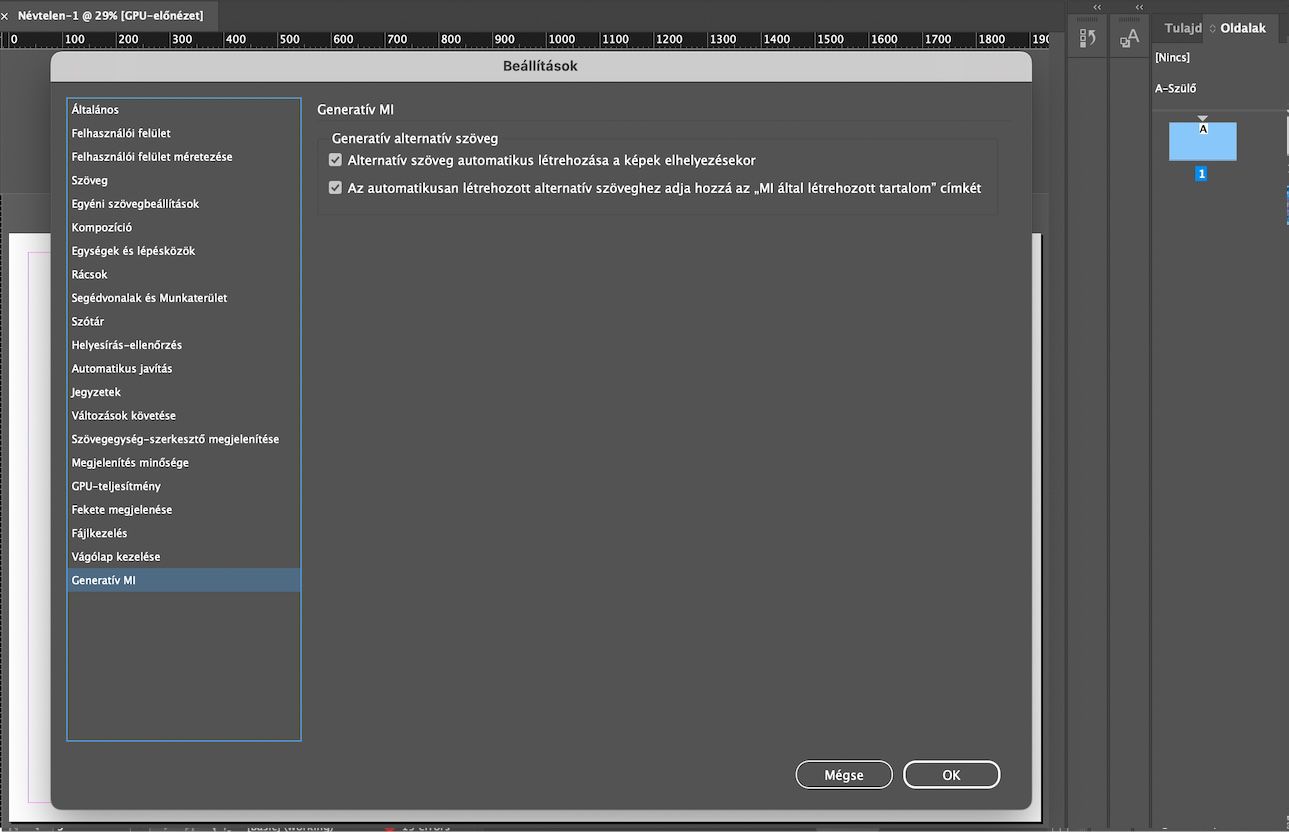Select Vágólap kezelése category
This screenshot has height=832, width=1289.
point(184,556)
